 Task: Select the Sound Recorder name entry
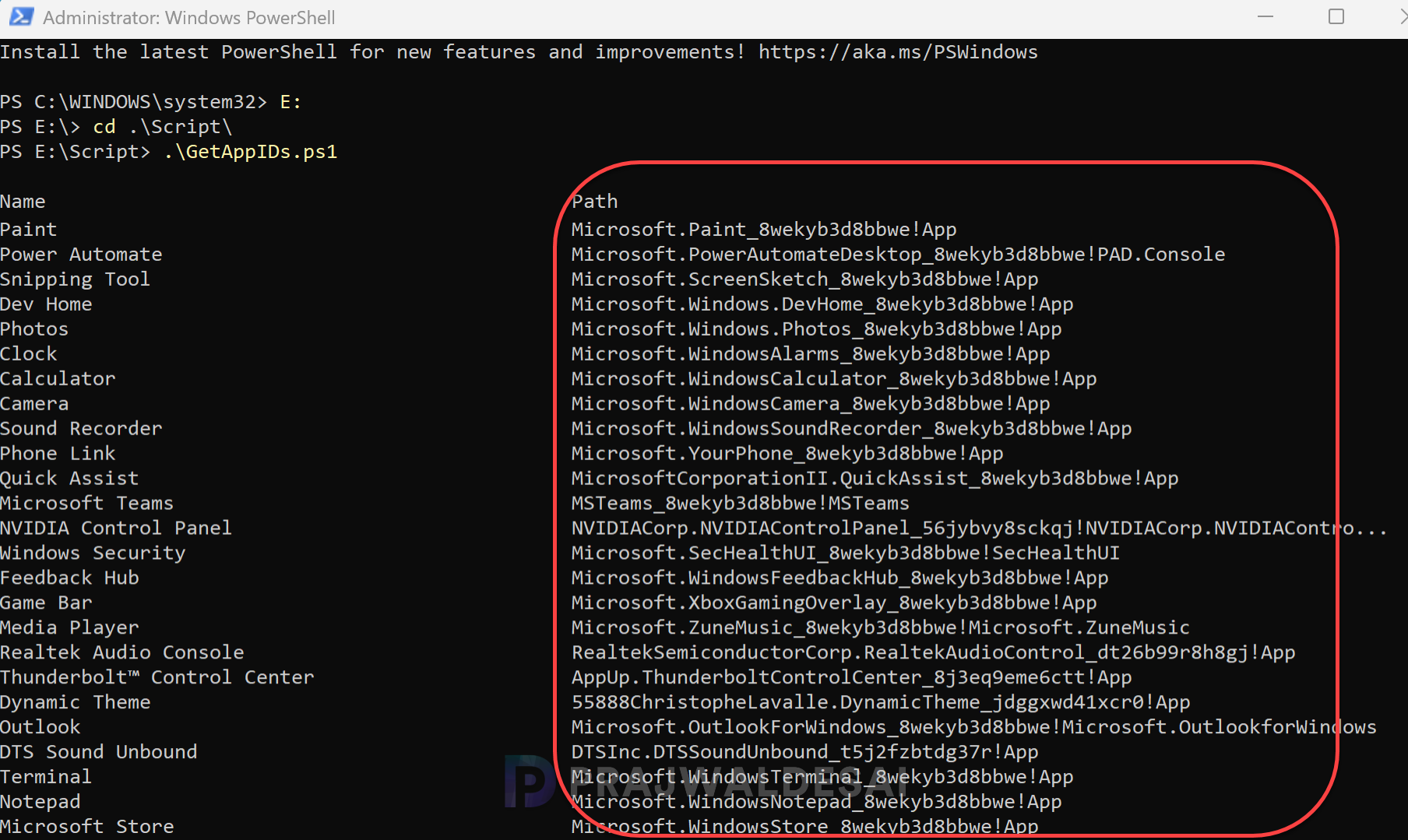[x=81, y=429]
